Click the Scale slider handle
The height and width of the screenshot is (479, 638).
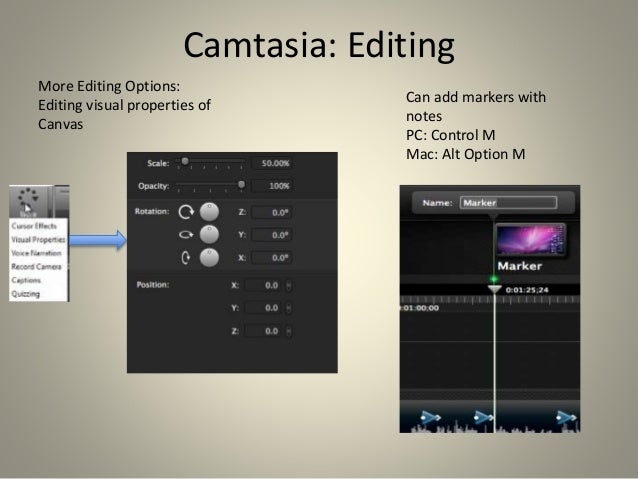(x=185, y=162)
